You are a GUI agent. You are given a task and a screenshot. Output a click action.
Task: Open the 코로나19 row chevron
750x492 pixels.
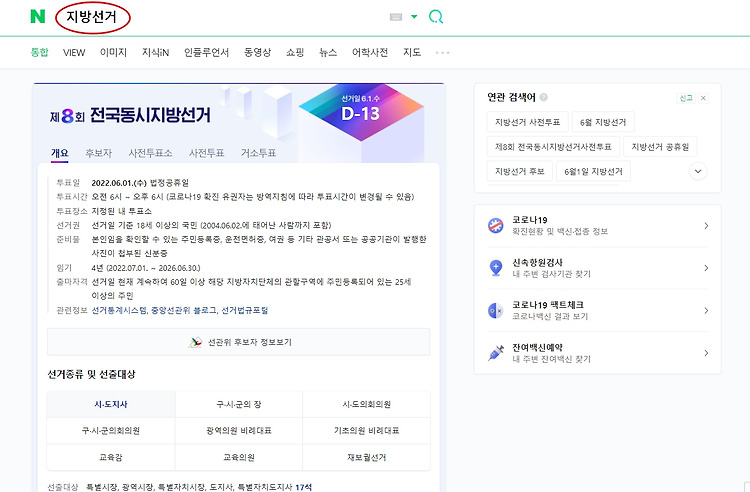(706, 225)
